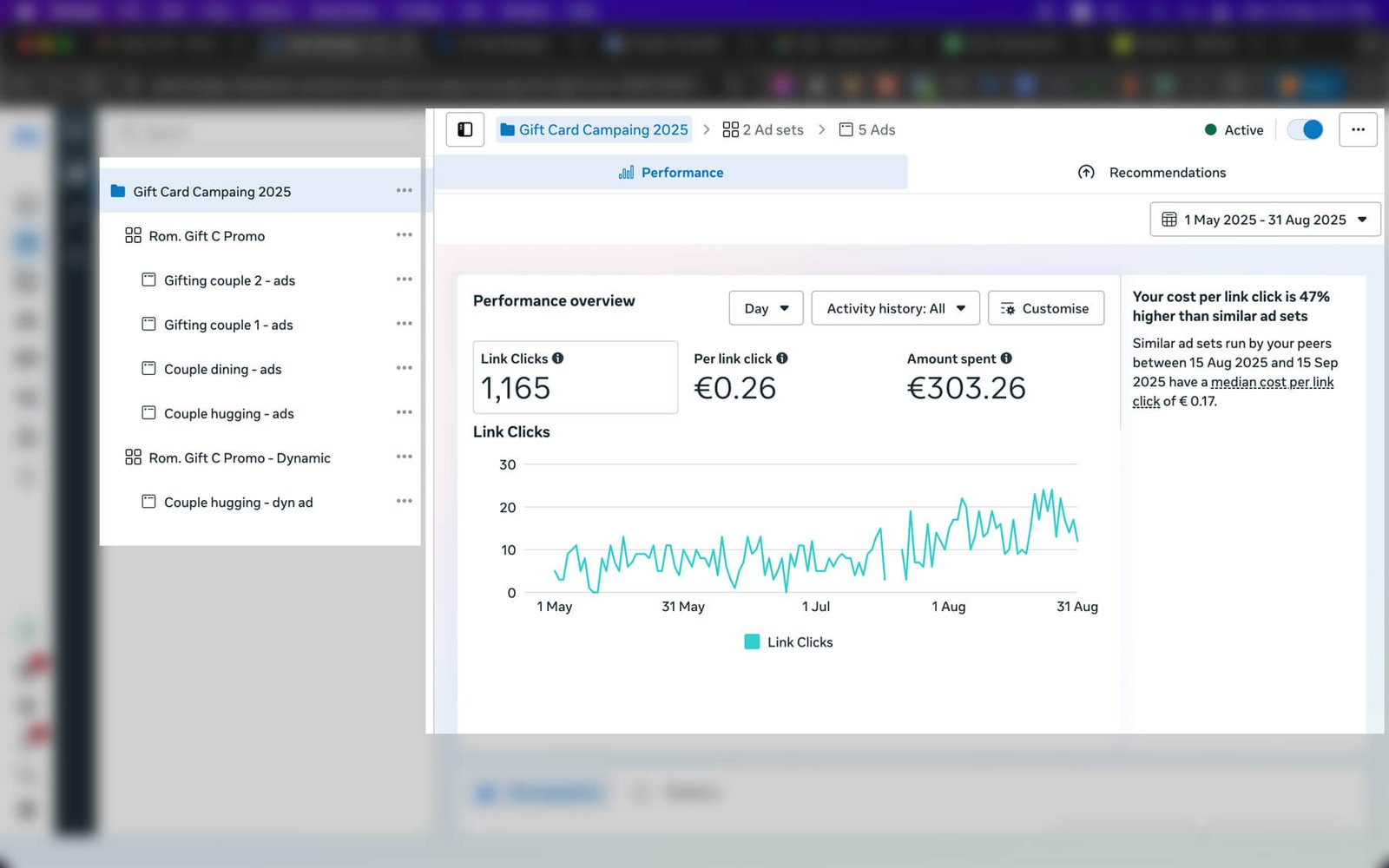
Task: Follow the median cost per link click link
Action: click(x=1272, y=383)
